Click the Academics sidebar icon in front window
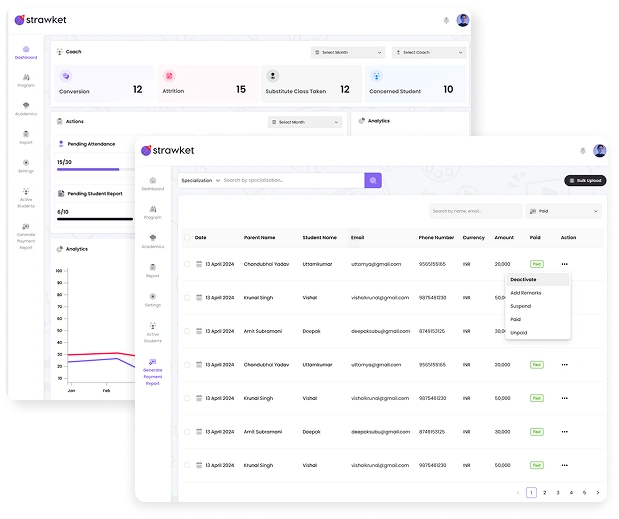 tap(153, 241)
